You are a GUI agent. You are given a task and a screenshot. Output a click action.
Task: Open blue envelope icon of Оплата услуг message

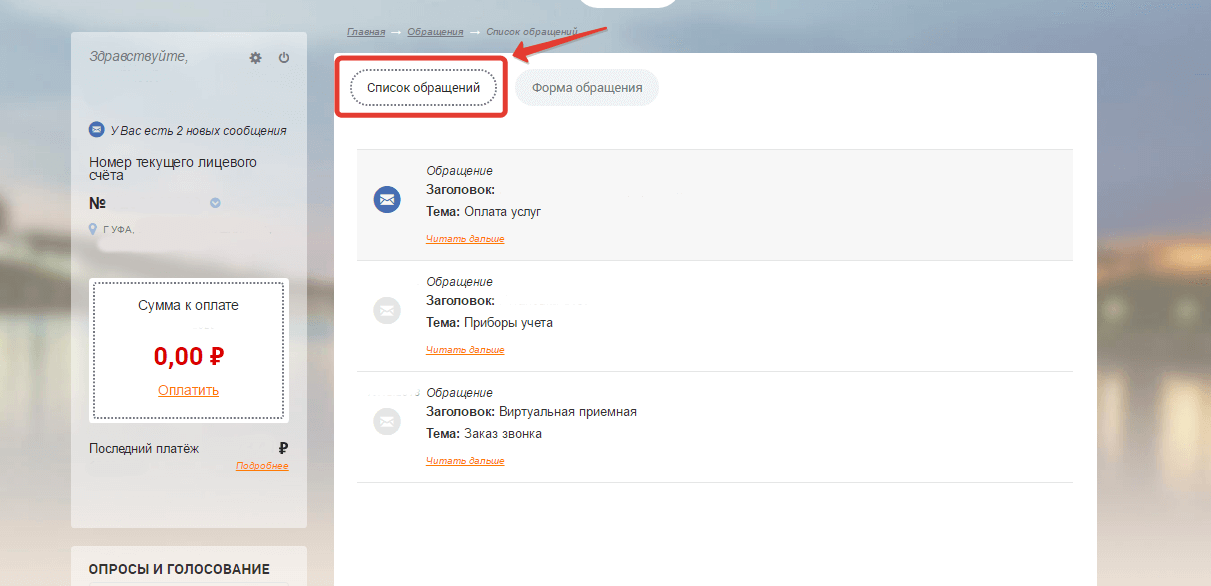click(387, 199)
